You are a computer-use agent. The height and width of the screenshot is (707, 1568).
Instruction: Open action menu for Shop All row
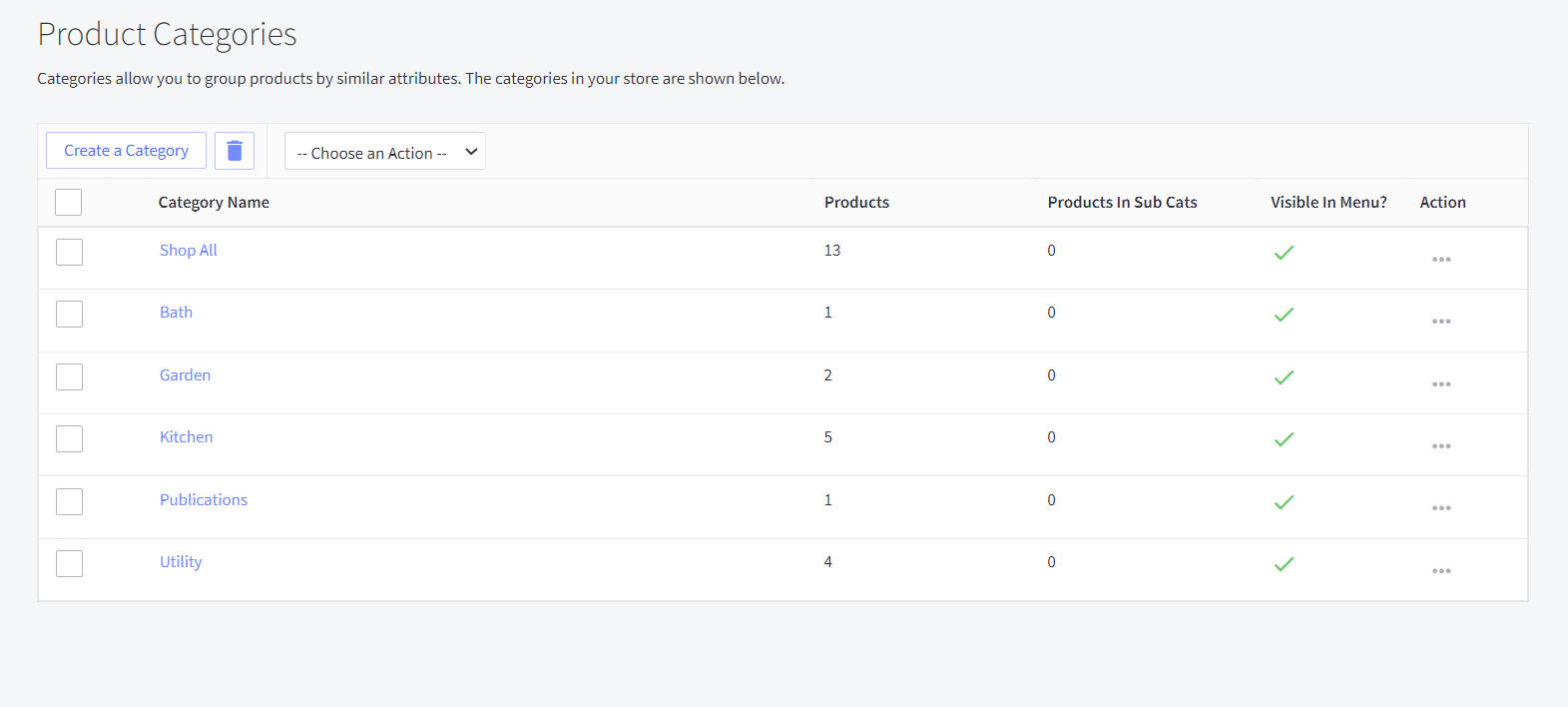[x=1440, y=260]
